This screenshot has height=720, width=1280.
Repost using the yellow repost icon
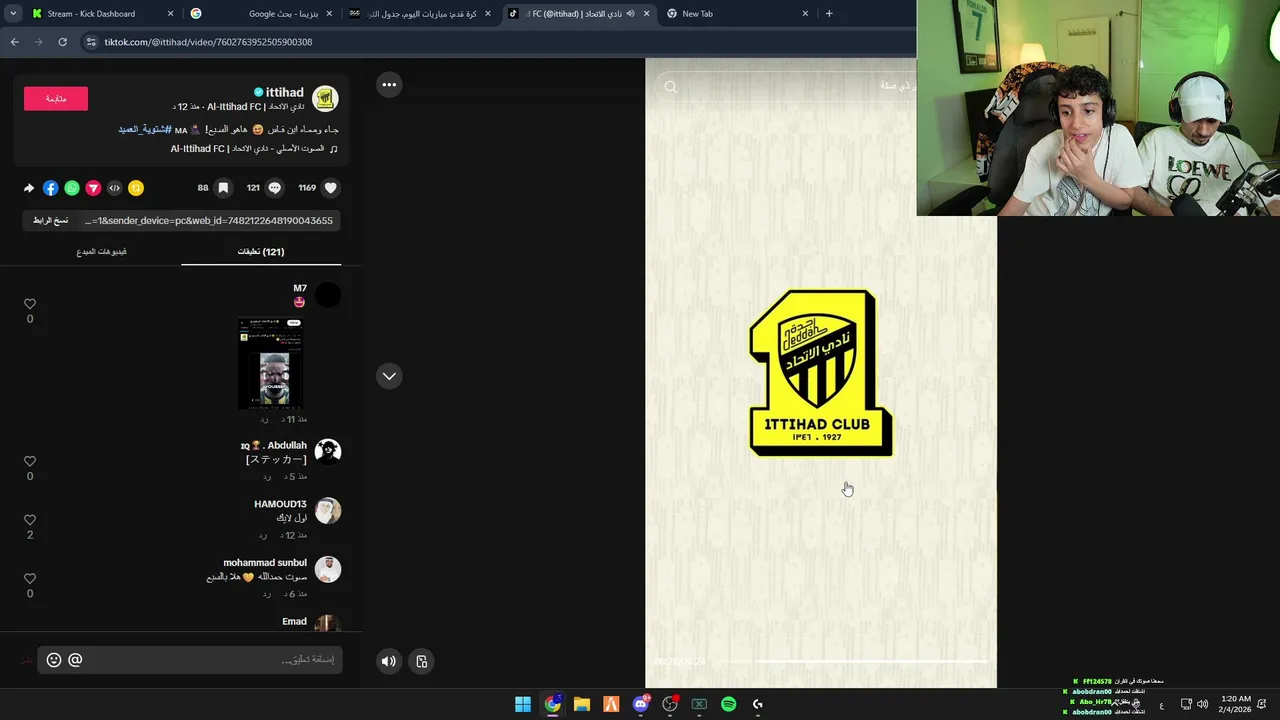(x=136, y=188)
